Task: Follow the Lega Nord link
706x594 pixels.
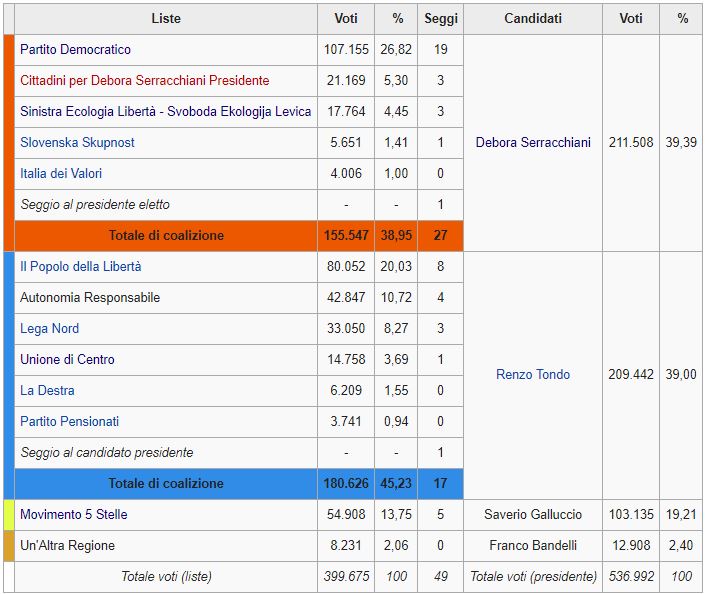Action: tap(50, 328)
